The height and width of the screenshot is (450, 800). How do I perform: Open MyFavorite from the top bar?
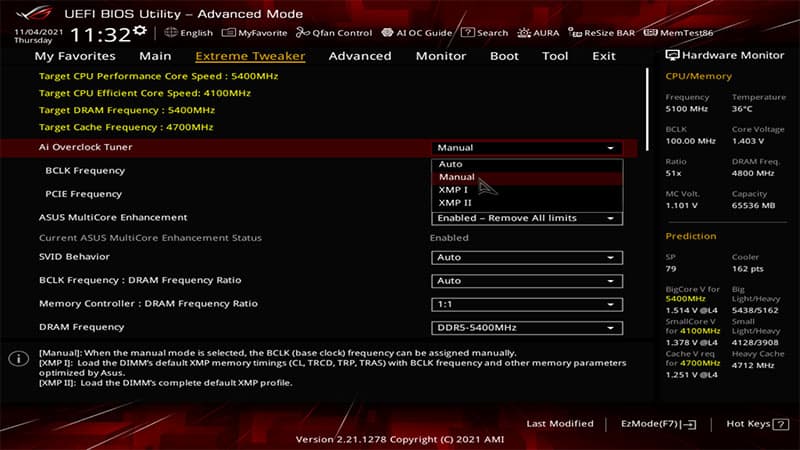coord(255,33)
